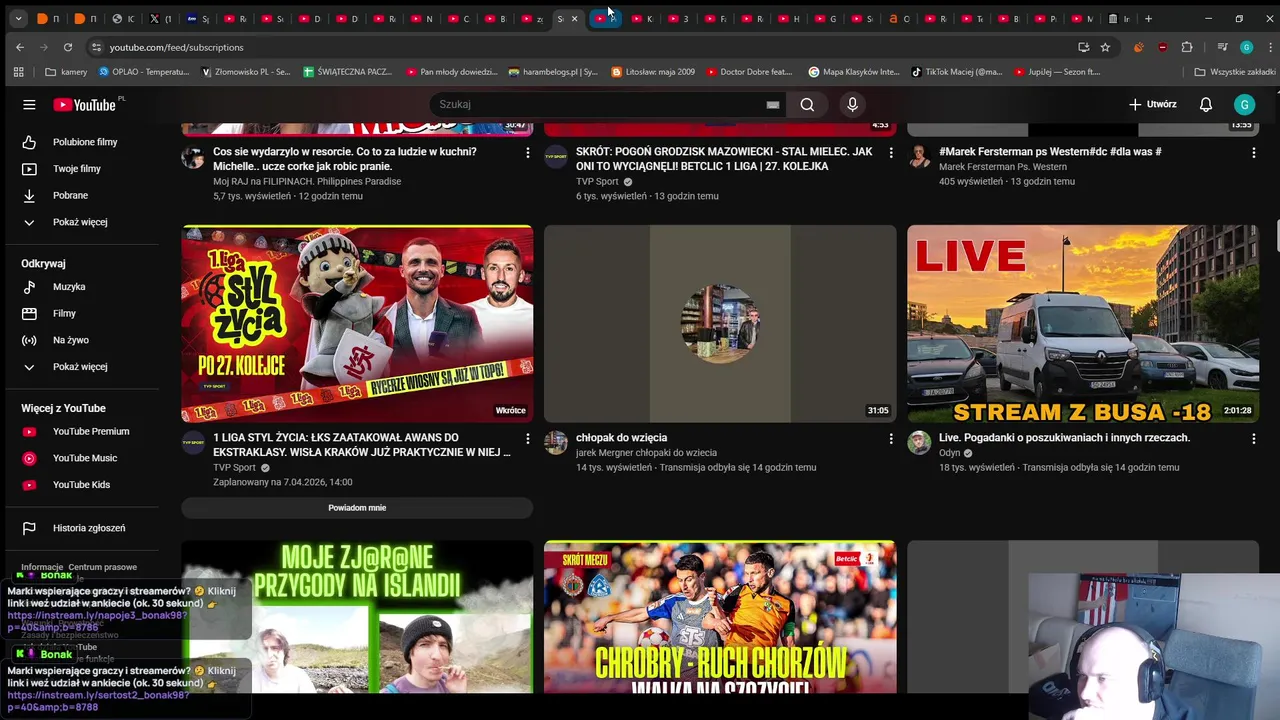
Task: Open options menu for Moj RAJ na FILIPINACH video
Action: tap(528, 153)
